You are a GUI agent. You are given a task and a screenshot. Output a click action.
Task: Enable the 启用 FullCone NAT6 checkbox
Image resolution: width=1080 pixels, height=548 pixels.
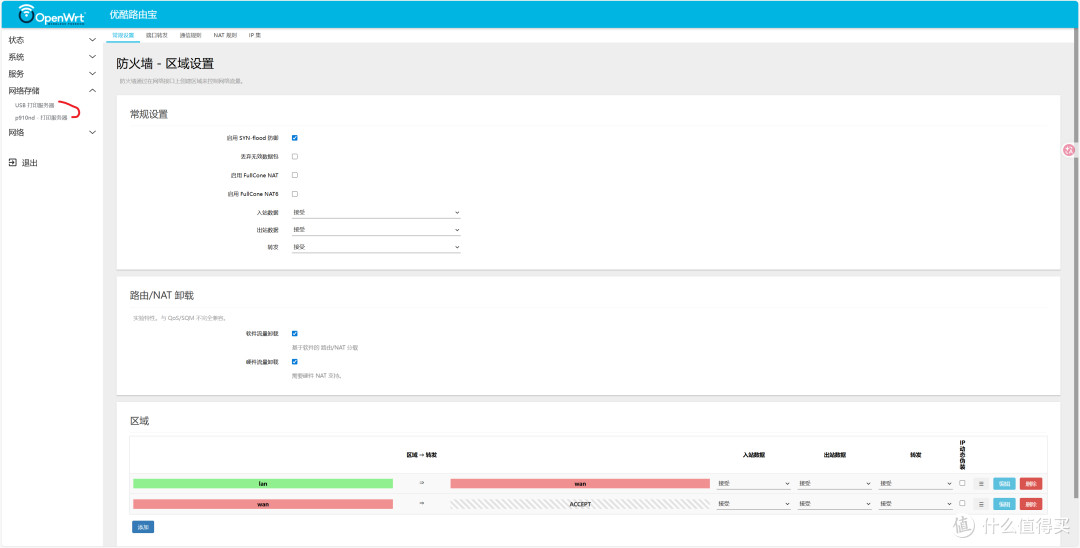click(295, 193)
